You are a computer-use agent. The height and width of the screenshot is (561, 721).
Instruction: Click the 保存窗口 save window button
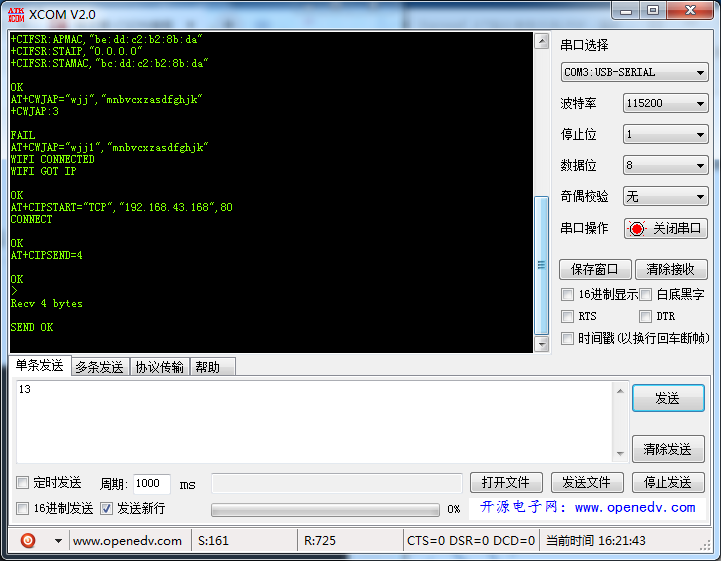(595, 269)
